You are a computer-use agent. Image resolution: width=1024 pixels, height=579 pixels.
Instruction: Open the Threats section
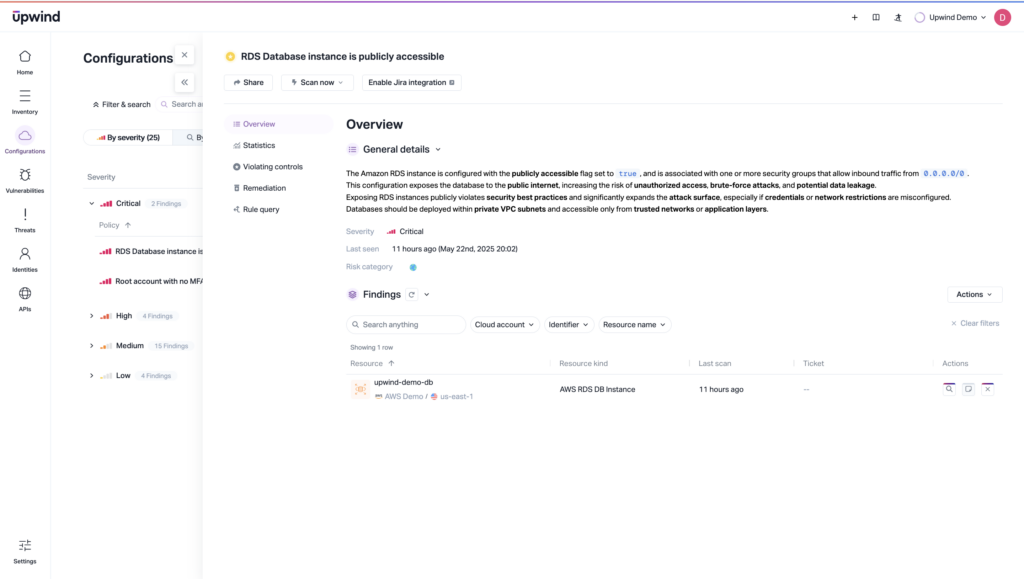pyautogui.click(x=25, y=220)
